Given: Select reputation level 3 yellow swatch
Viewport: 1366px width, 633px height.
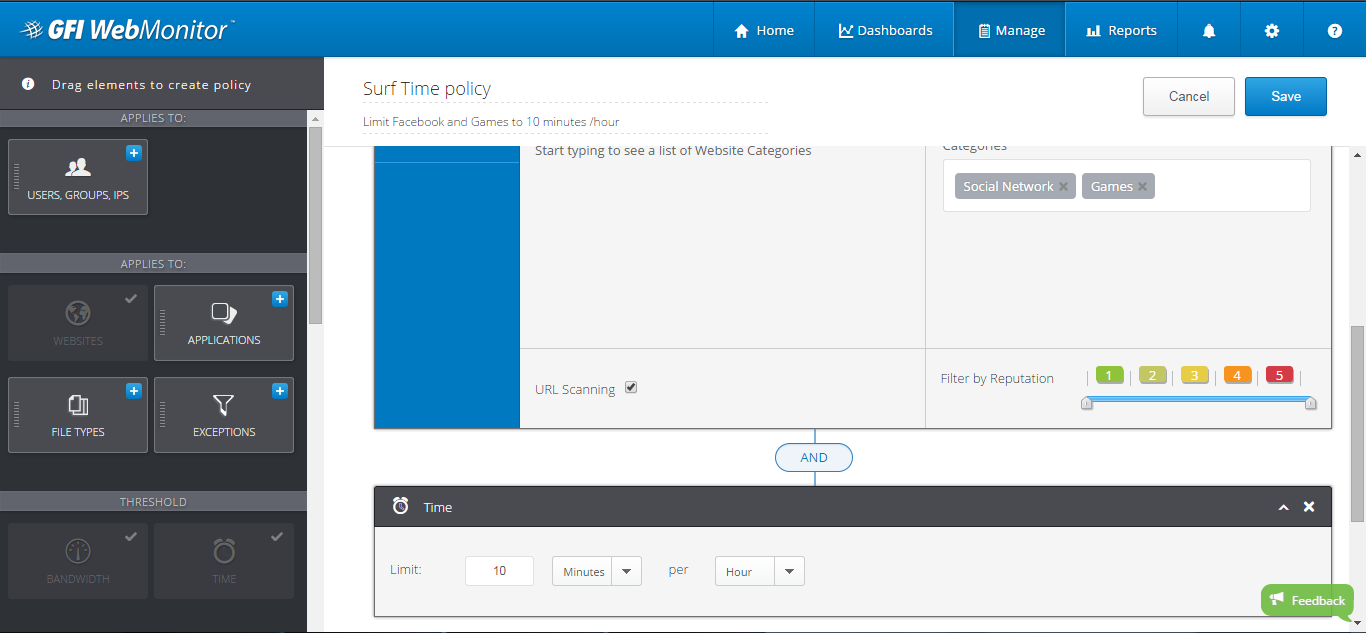Looking at the screenshot, I should click(x=1195, y=376).
